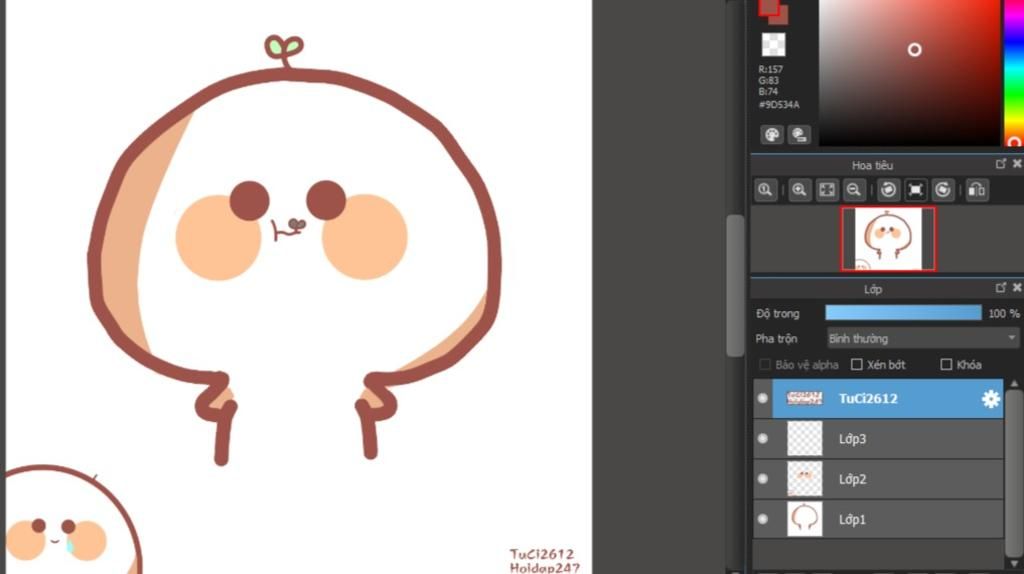Open the color palette button
This screenshot has width=1024, height=574.
[771, 134]
